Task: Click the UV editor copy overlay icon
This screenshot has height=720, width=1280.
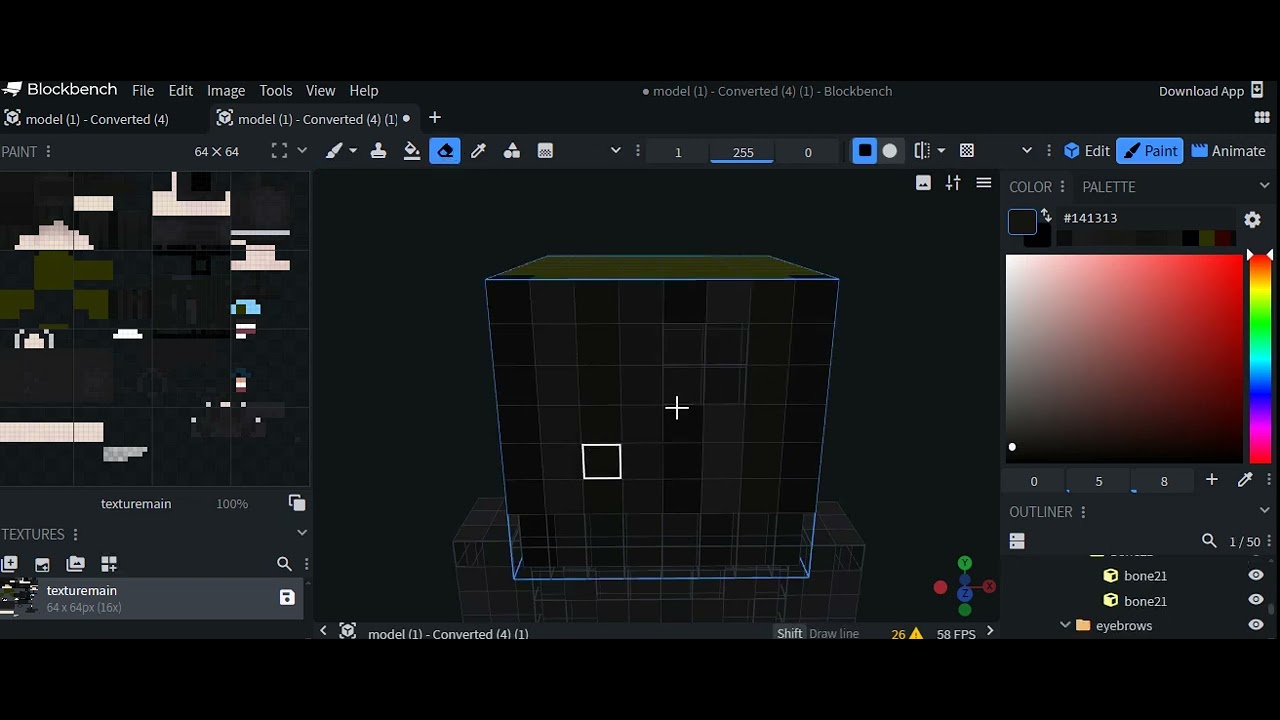Action: tap(297, 503)
